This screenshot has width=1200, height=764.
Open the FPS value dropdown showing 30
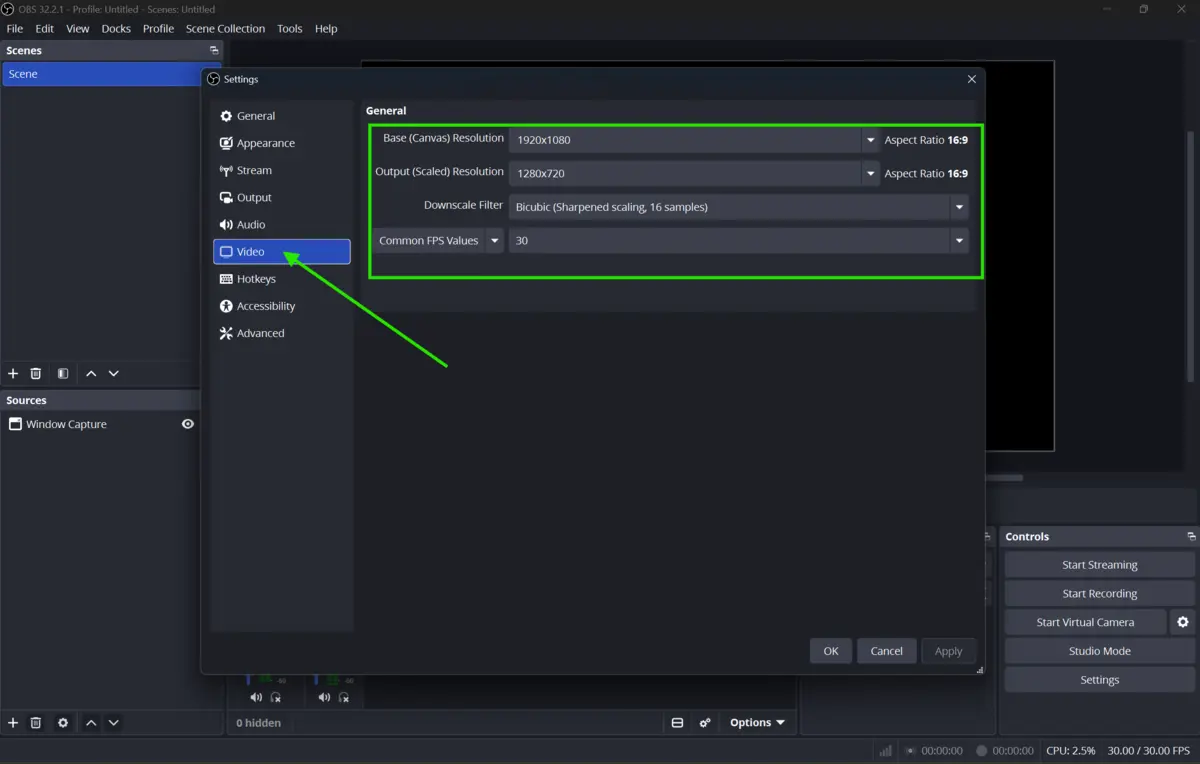[x=739, y=241]
